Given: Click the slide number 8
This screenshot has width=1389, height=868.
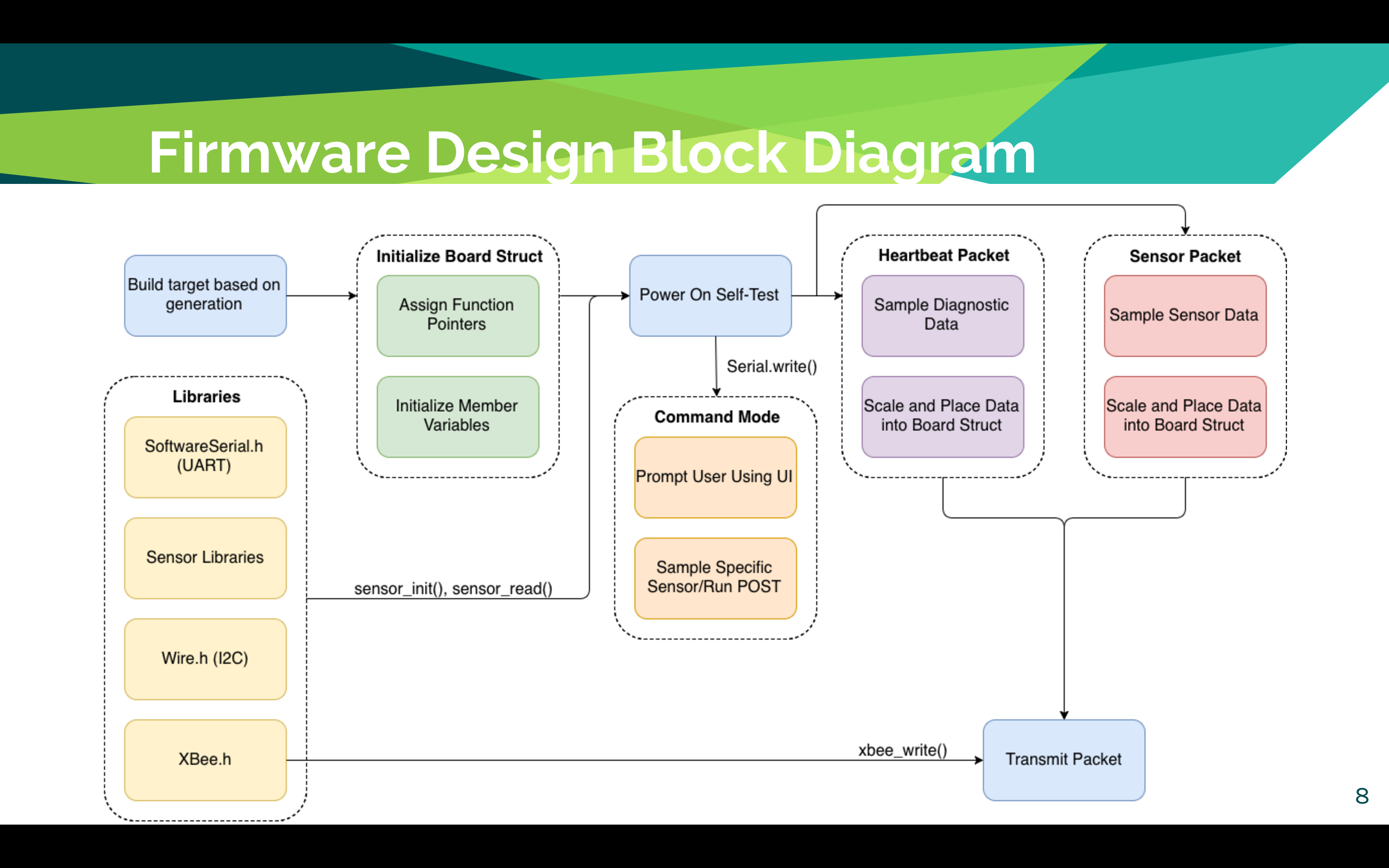Looking at the screenshot, I should [x=1361, y=796].
